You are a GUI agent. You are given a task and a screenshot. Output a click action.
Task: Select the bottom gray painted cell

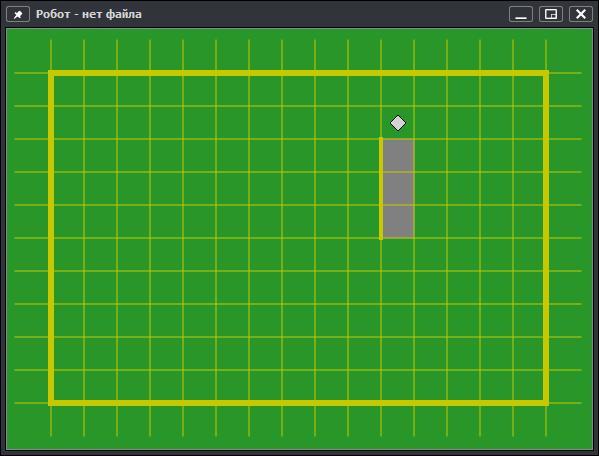click(398, 222)
